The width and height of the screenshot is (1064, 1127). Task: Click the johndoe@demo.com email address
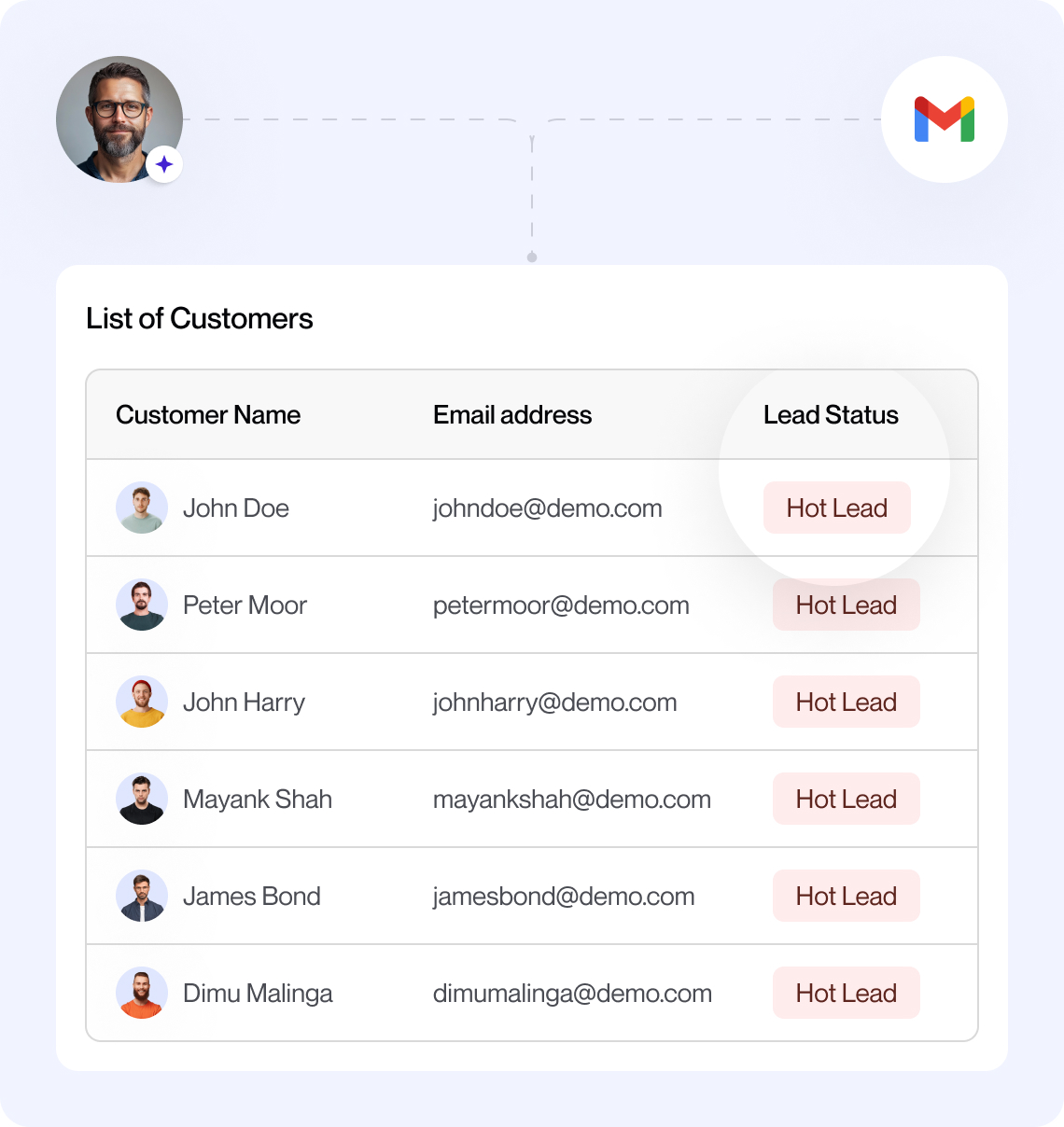pos(548,508)
